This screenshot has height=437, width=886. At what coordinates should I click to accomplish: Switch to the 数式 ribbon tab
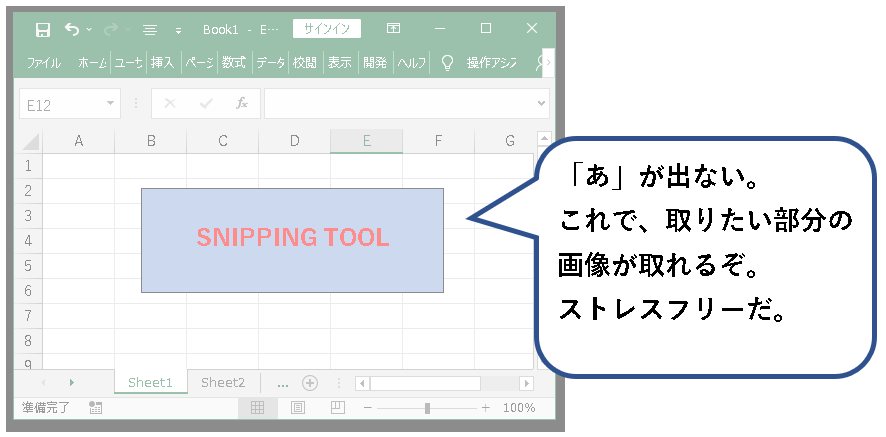tap(233, 63)
